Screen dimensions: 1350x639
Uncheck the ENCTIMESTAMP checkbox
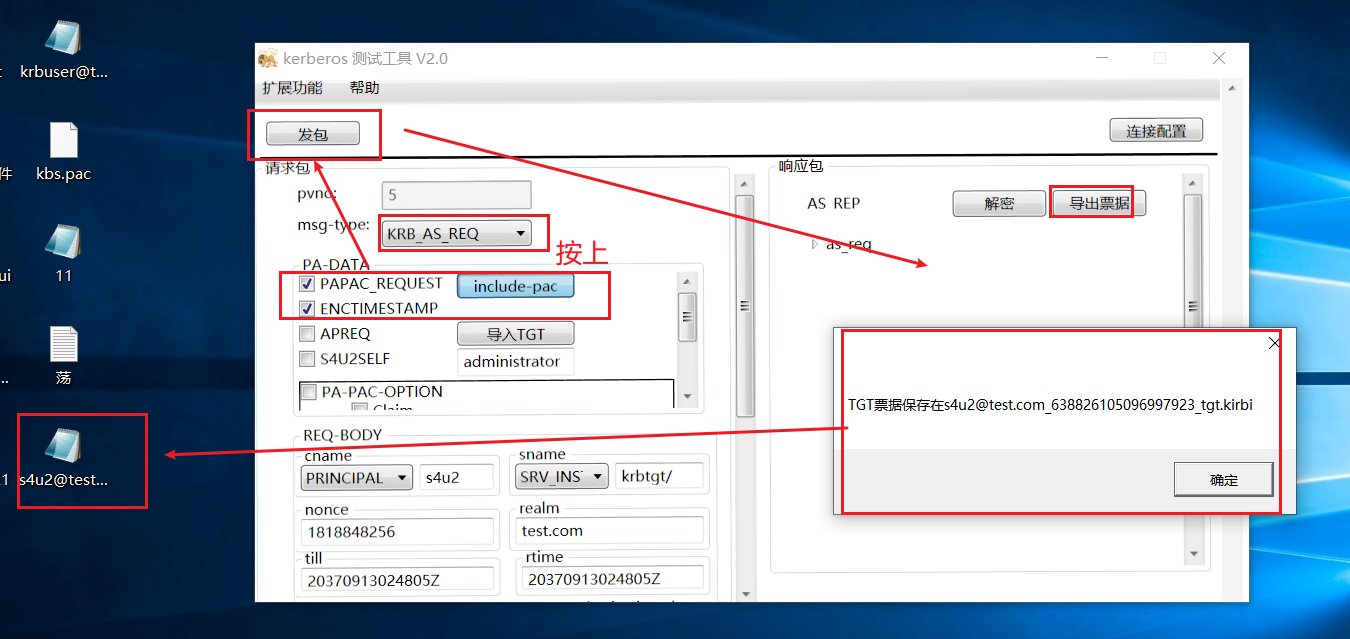pos(308,309)
